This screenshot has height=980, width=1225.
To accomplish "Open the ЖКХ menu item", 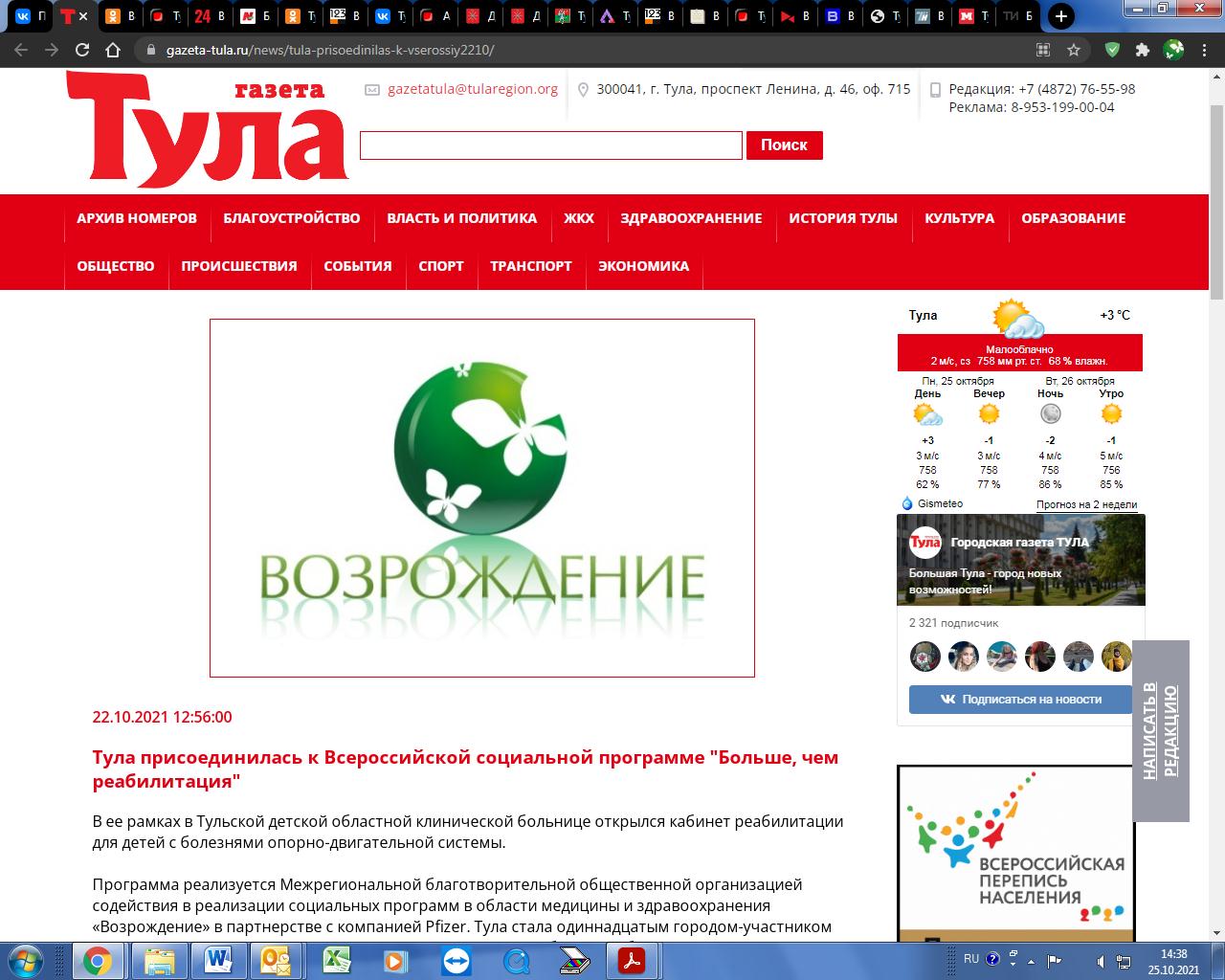I will pyautogui.click(x=579, y=218).
